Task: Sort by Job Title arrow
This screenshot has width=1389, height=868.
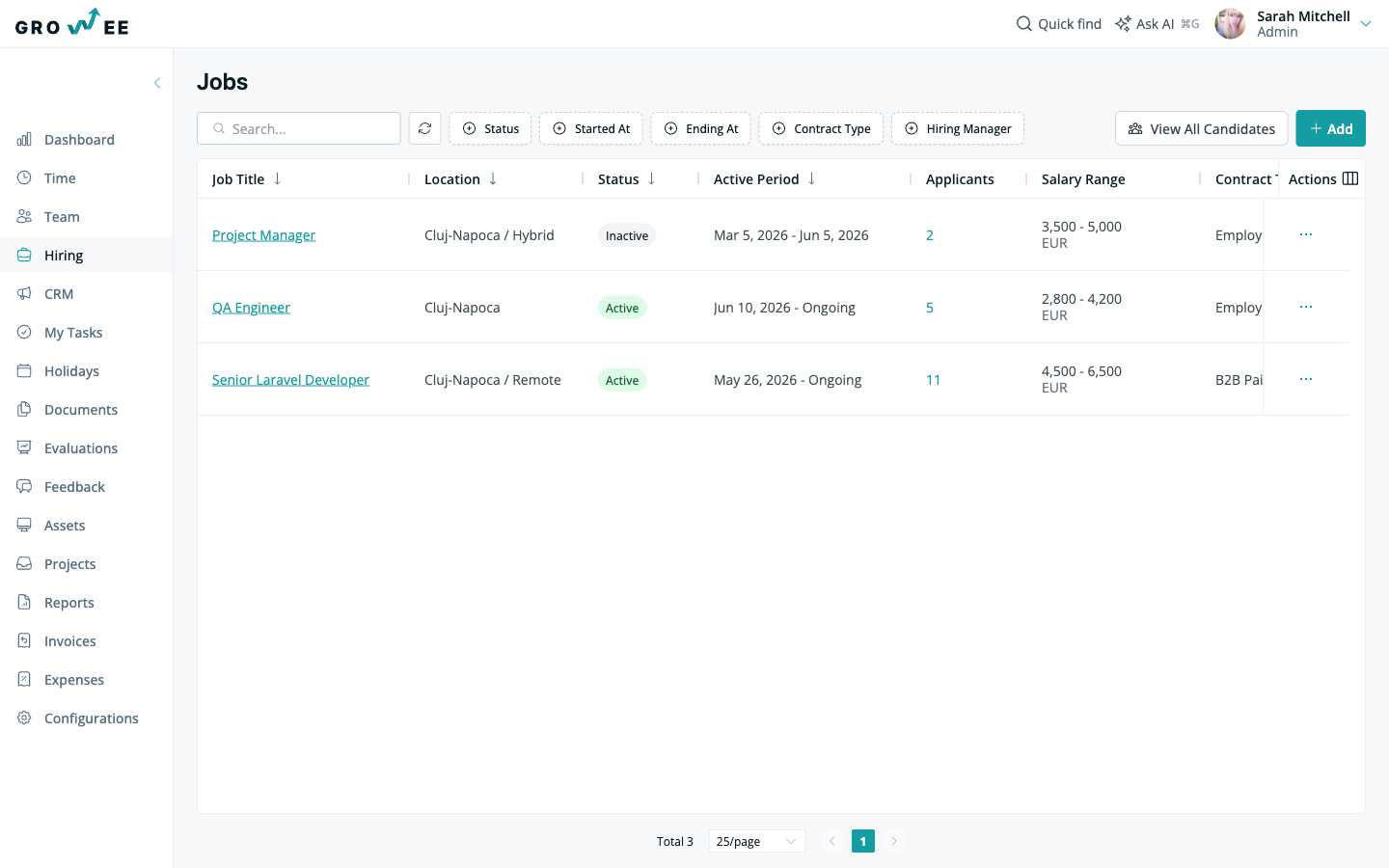Action: point(278,178)
